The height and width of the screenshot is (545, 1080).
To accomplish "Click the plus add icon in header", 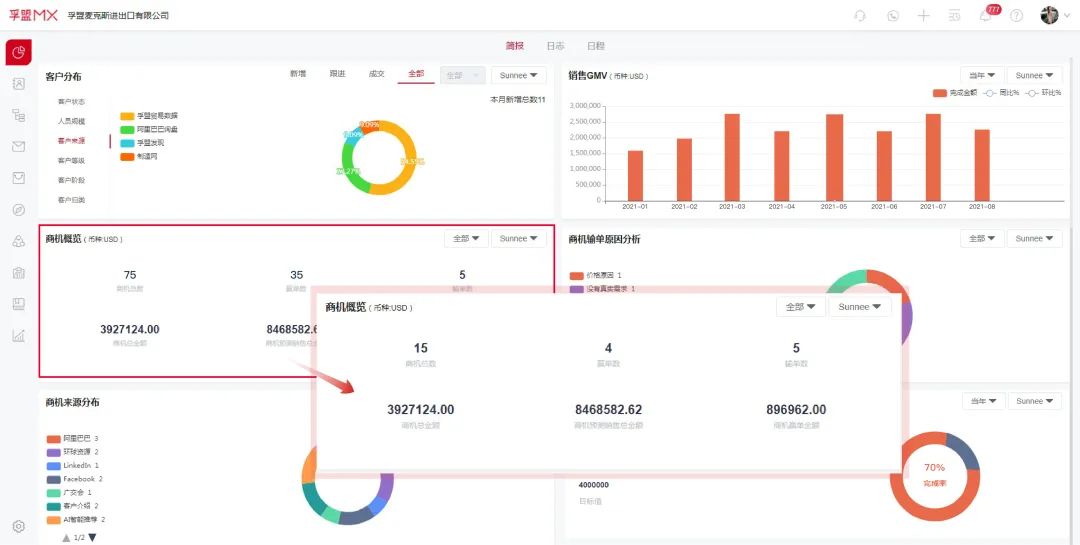I will click(x=924, y=16).
